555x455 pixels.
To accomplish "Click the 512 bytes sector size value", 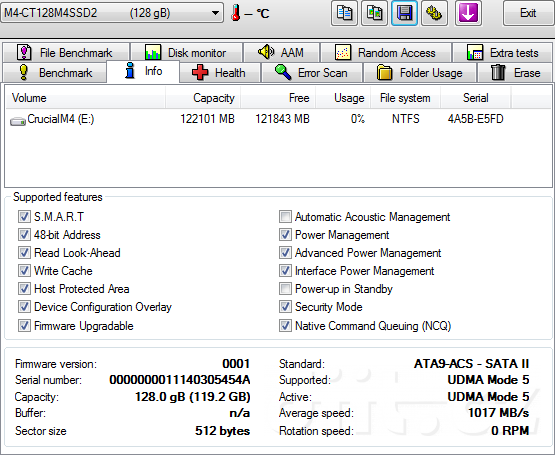I will click(223, 431).
